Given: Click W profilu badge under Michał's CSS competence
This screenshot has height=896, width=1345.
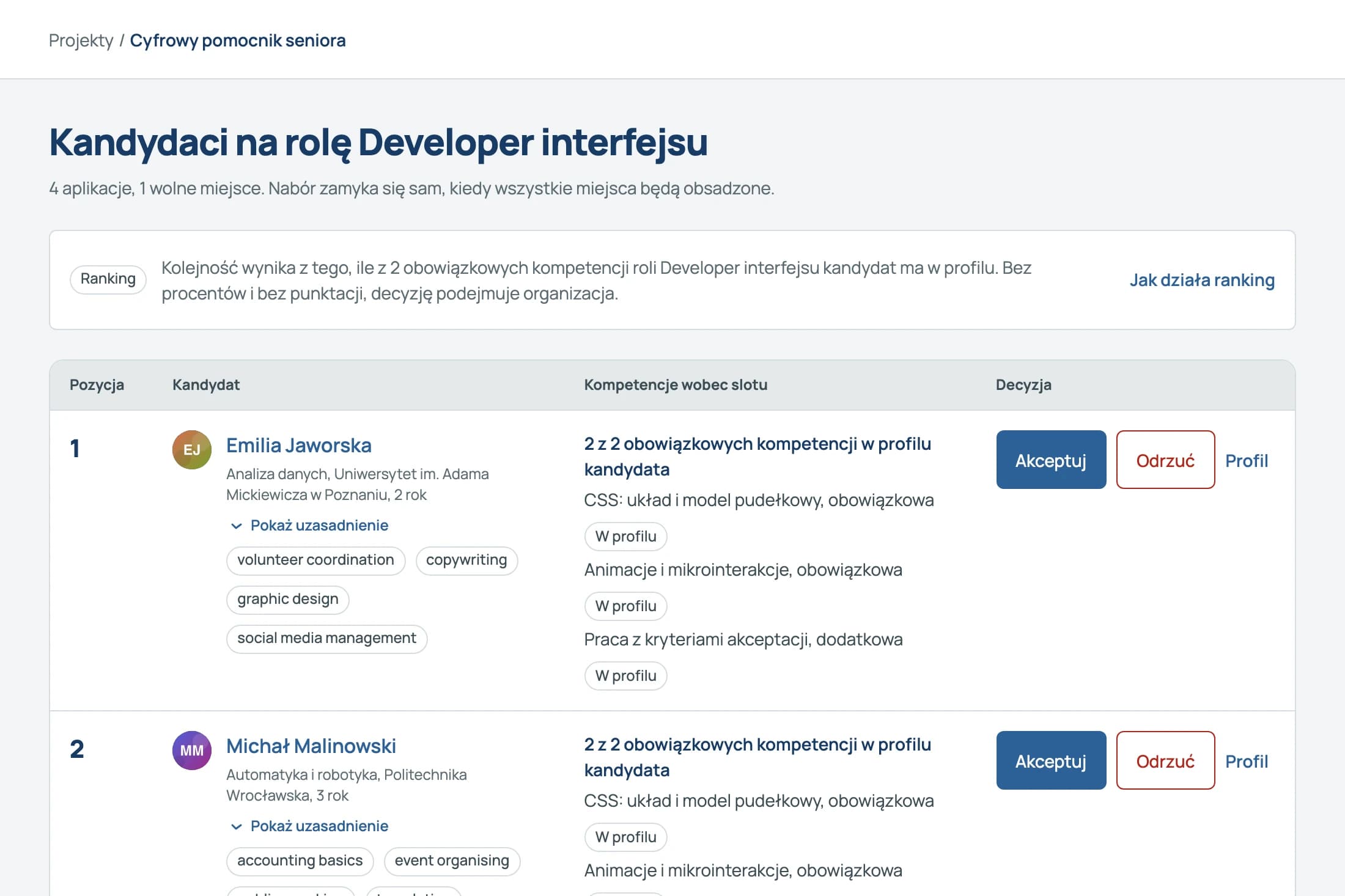Looking at the screenshot, I should pos(625,837).
